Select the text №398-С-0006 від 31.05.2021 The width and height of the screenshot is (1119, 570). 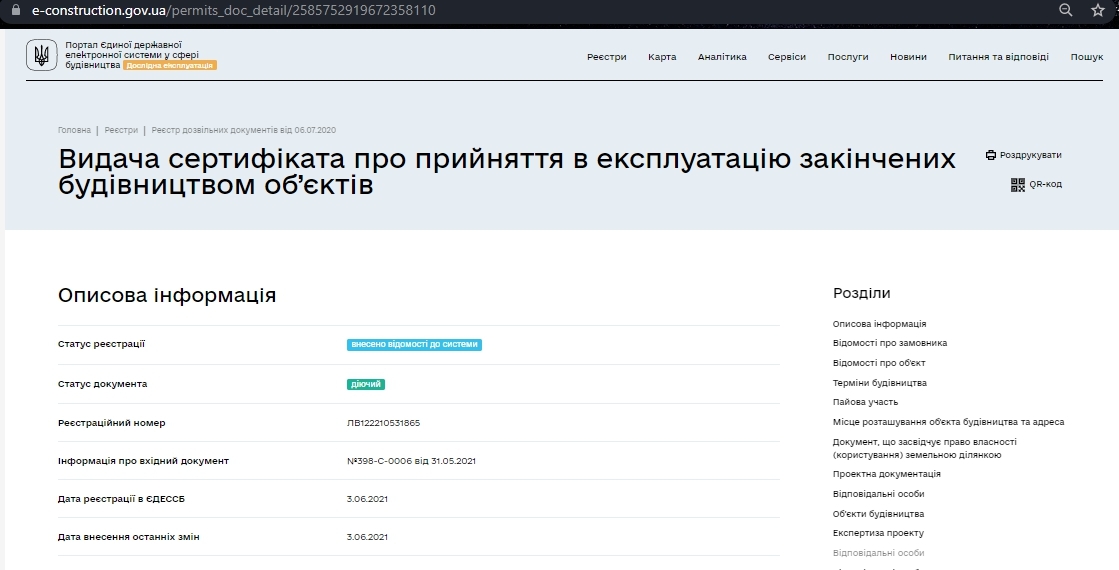[x=411, y=462]
